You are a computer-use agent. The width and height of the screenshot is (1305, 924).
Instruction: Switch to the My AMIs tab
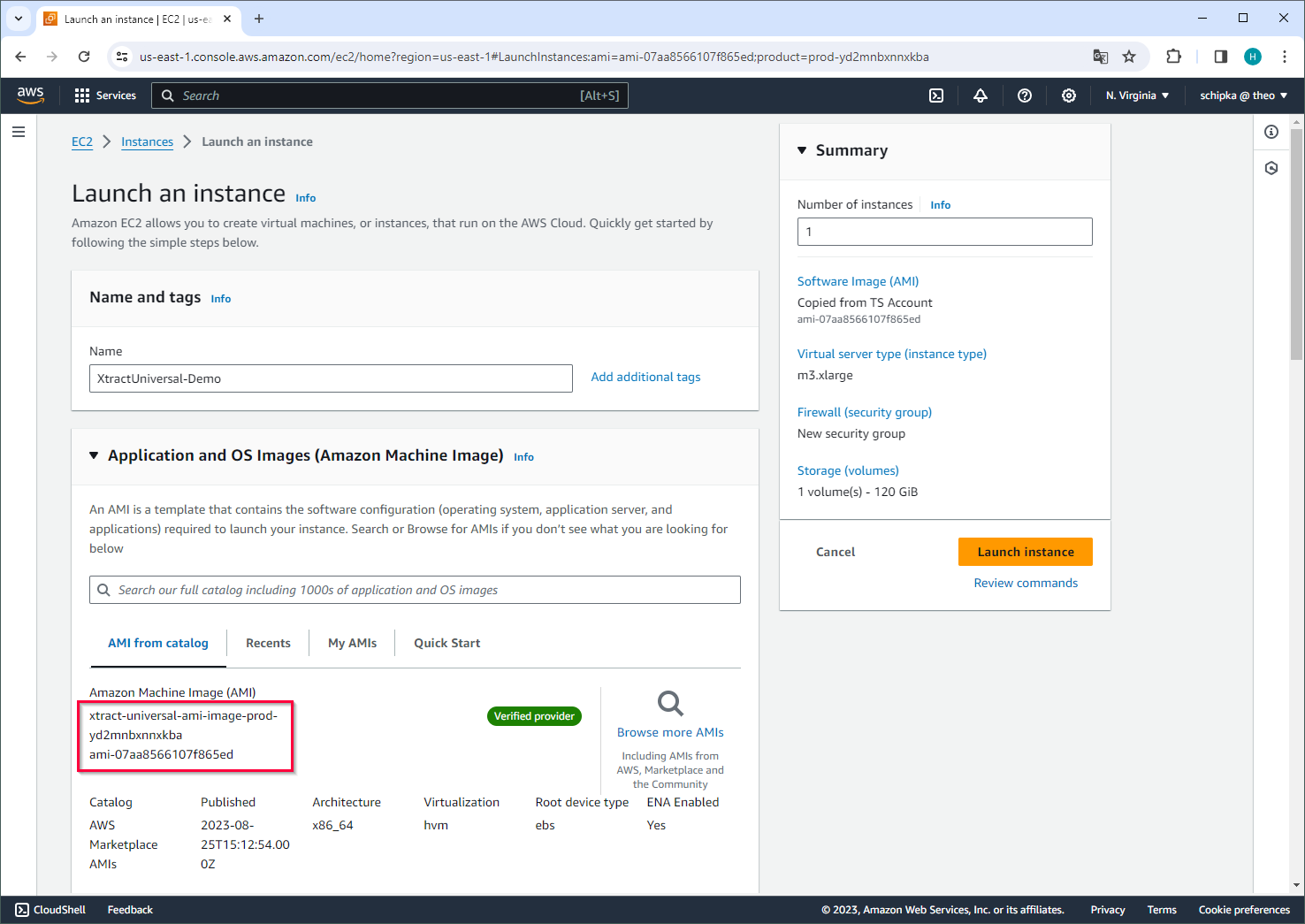[x=352, y=643]
